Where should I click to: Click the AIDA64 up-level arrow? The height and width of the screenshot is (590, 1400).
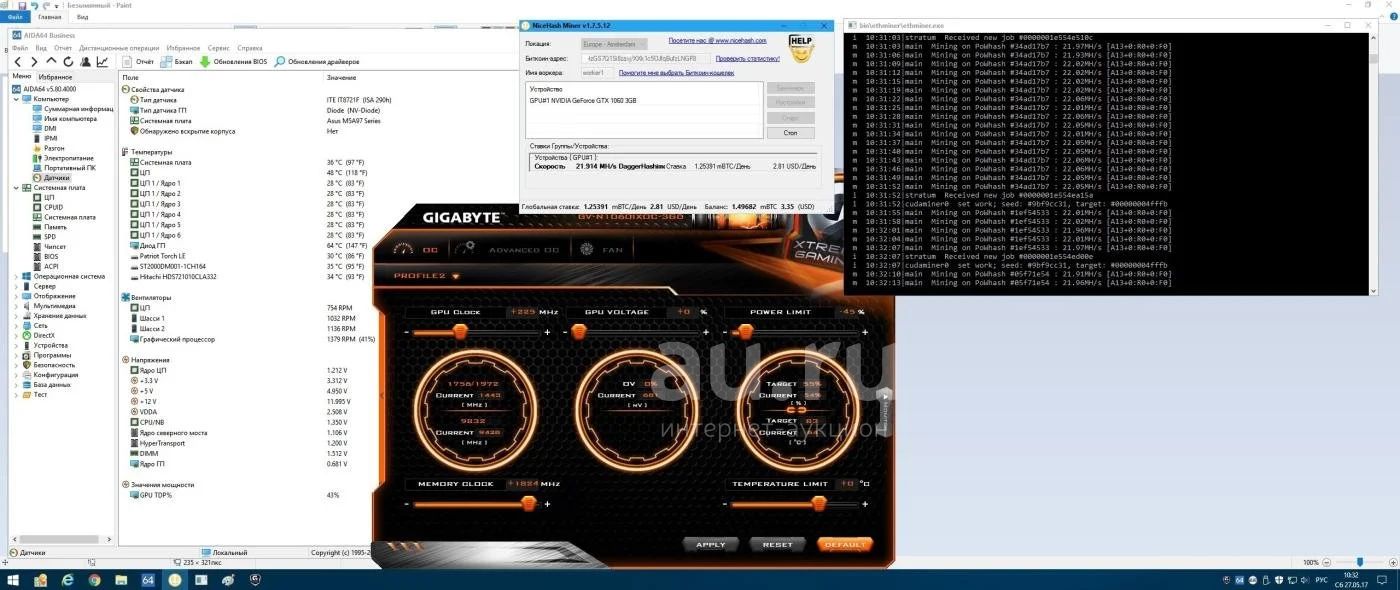pyautogui.click(x=50, y=62)
